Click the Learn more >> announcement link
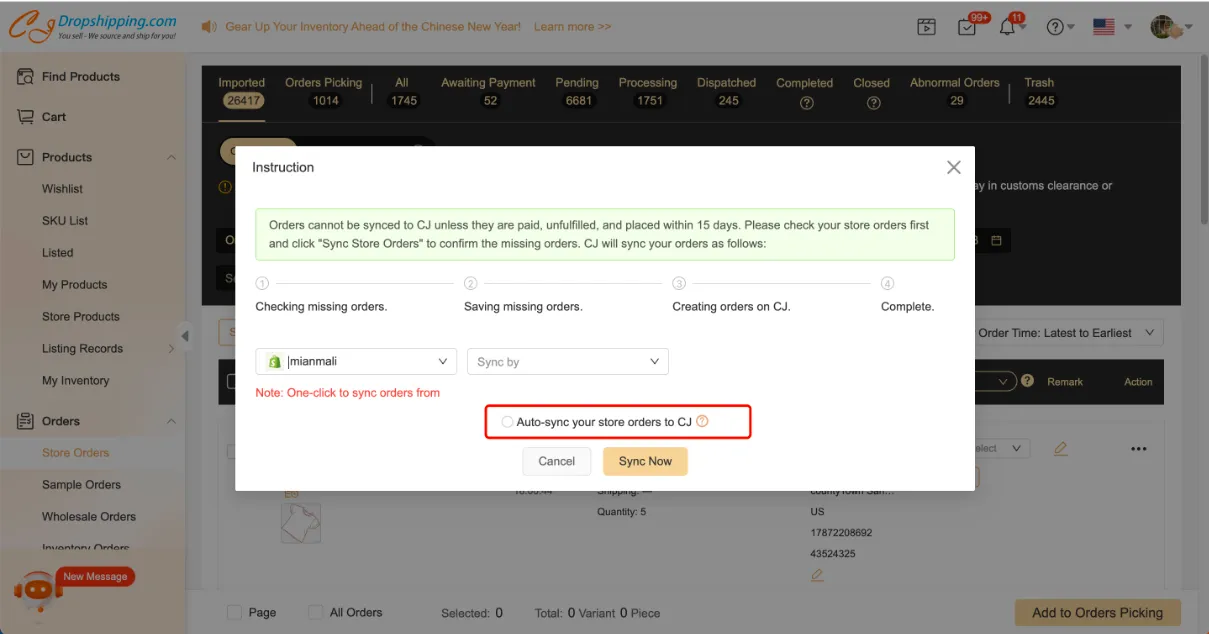 tap(572, 27)
